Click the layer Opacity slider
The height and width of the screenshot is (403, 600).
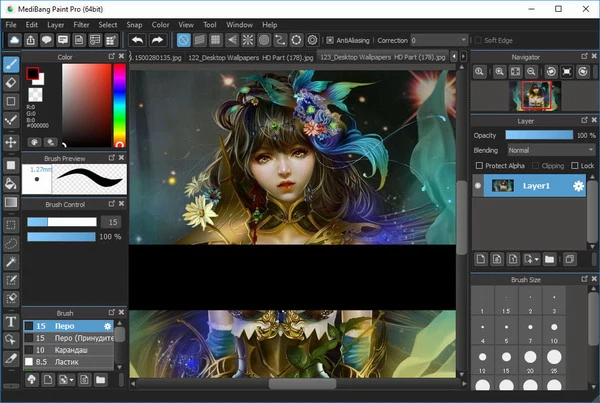(x=539, y=135)
